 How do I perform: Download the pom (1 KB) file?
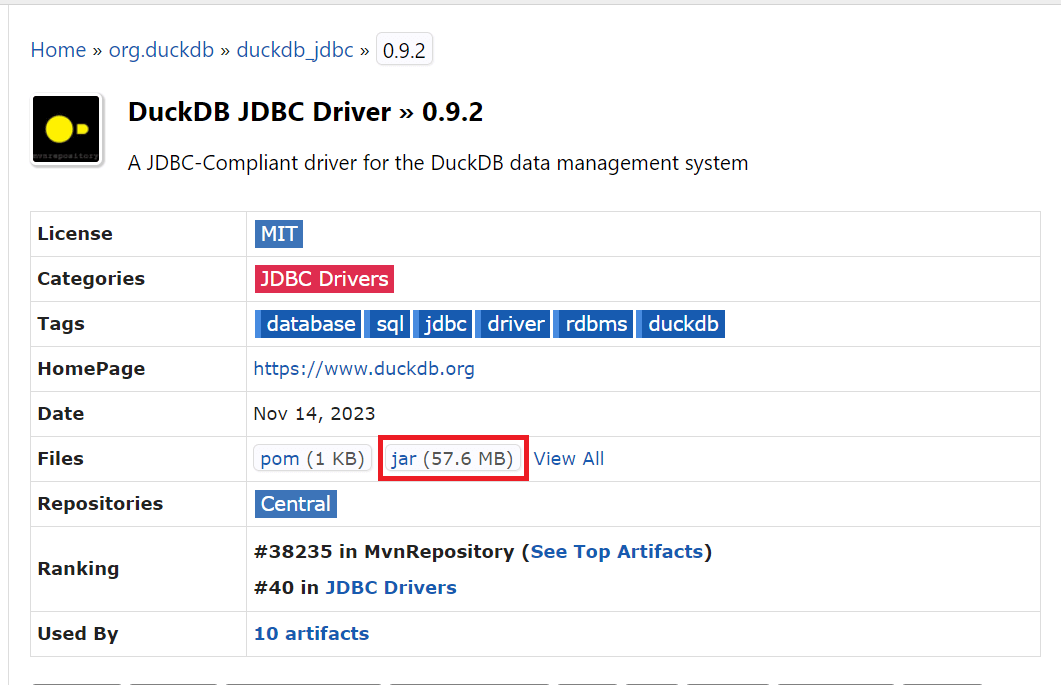(313, 458)
